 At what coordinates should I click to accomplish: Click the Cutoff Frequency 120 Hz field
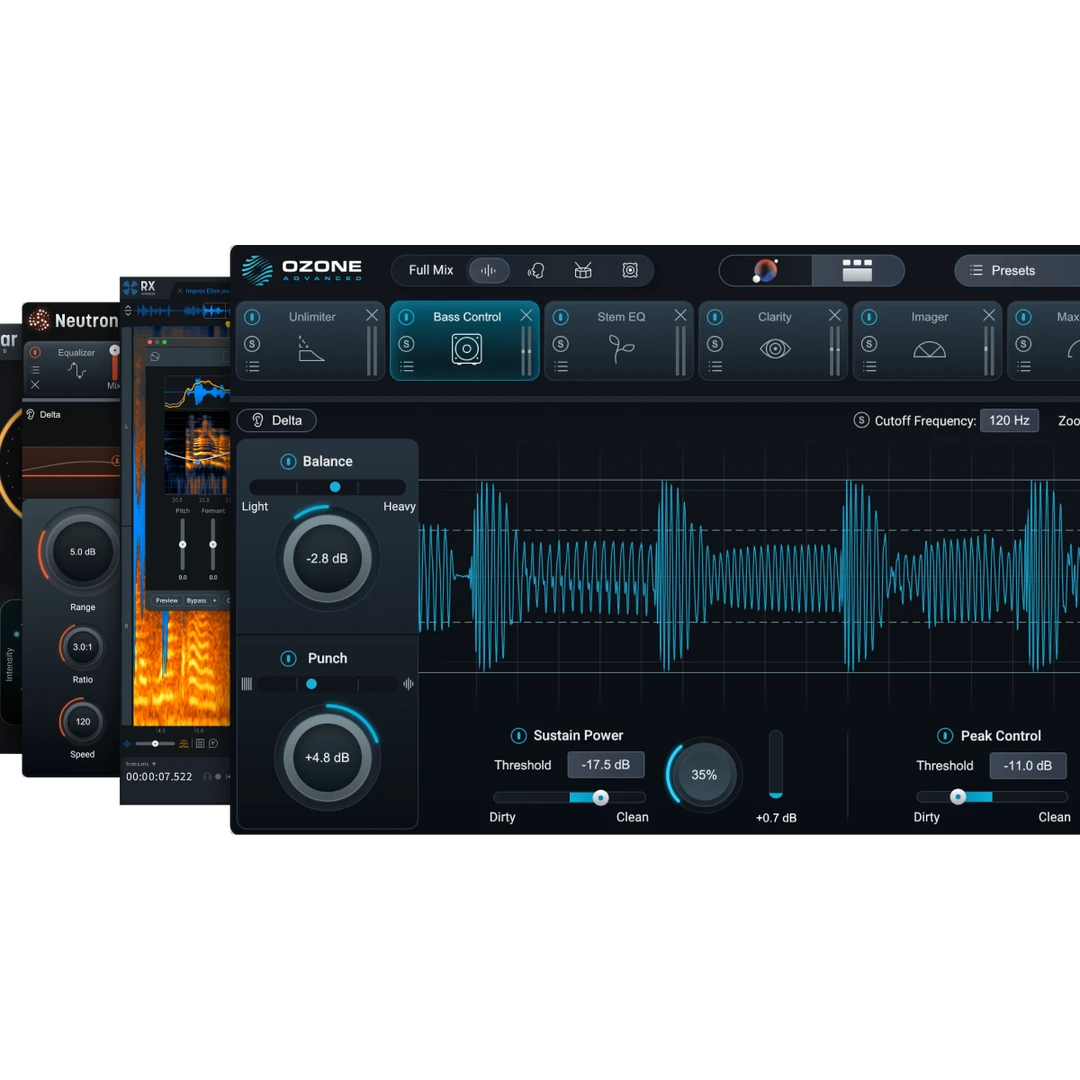[x=1009, y=420]
